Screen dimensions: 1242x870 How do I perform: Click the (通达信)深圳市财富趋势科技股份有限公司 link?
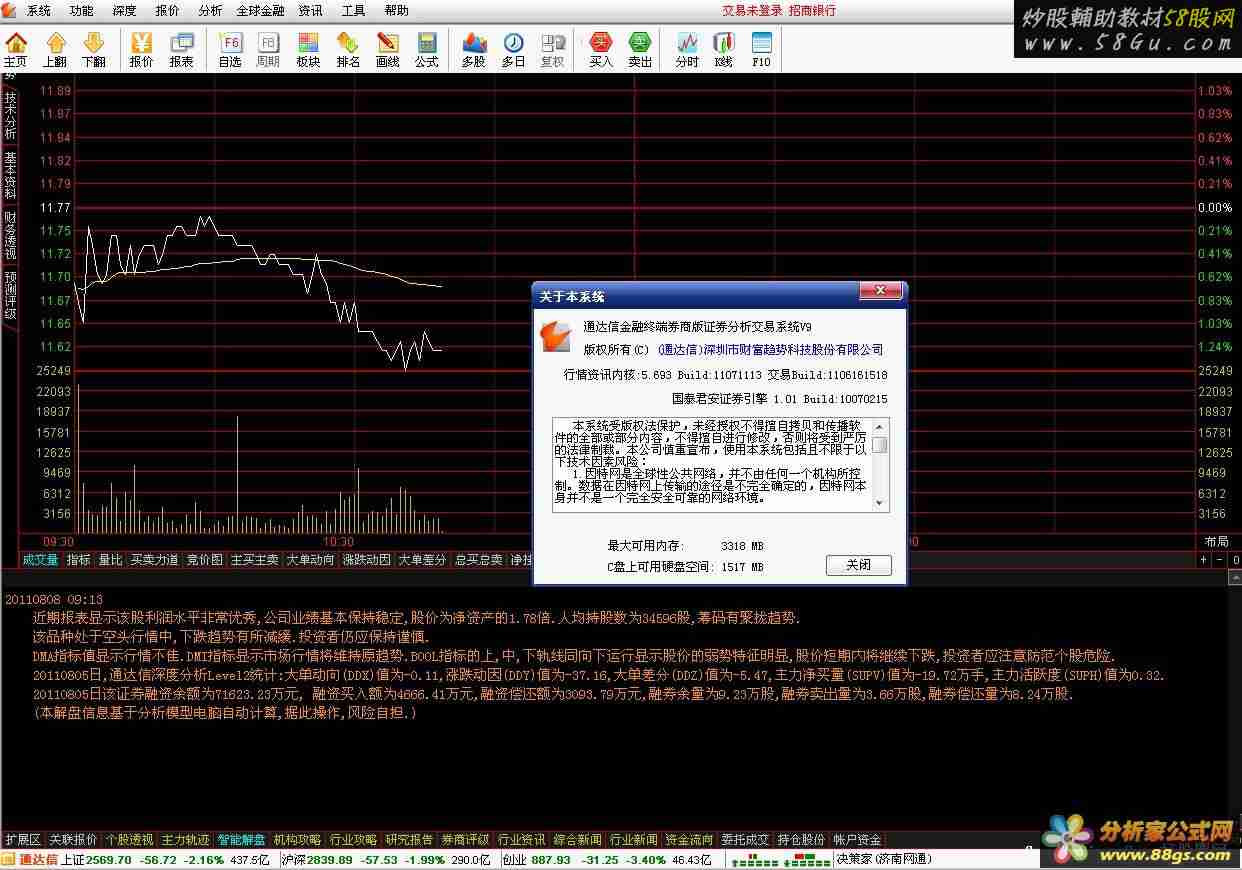coord(771,350)
